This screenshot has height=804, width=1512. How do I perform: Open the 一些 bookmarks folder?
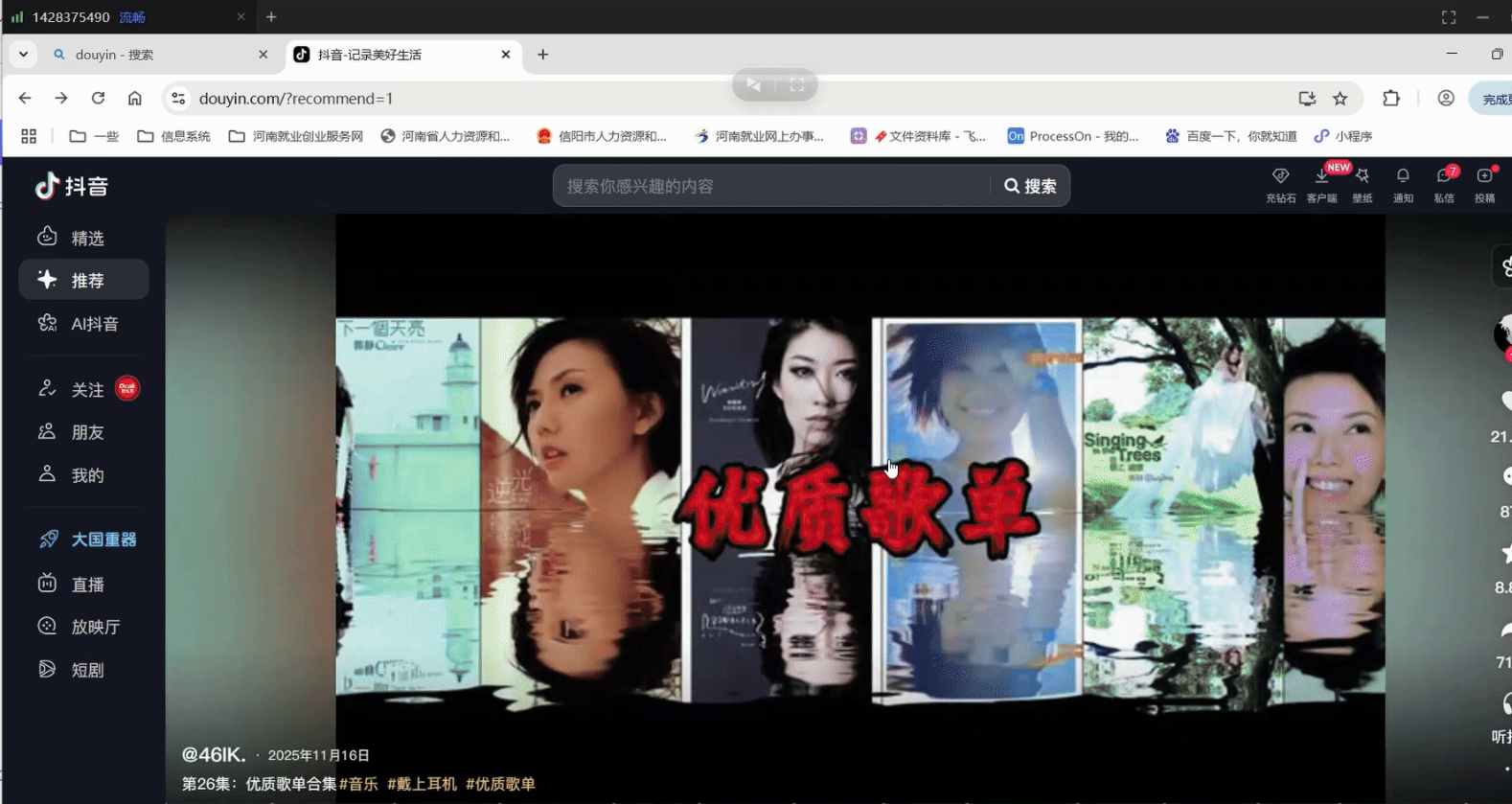click(x=94, y=136)
